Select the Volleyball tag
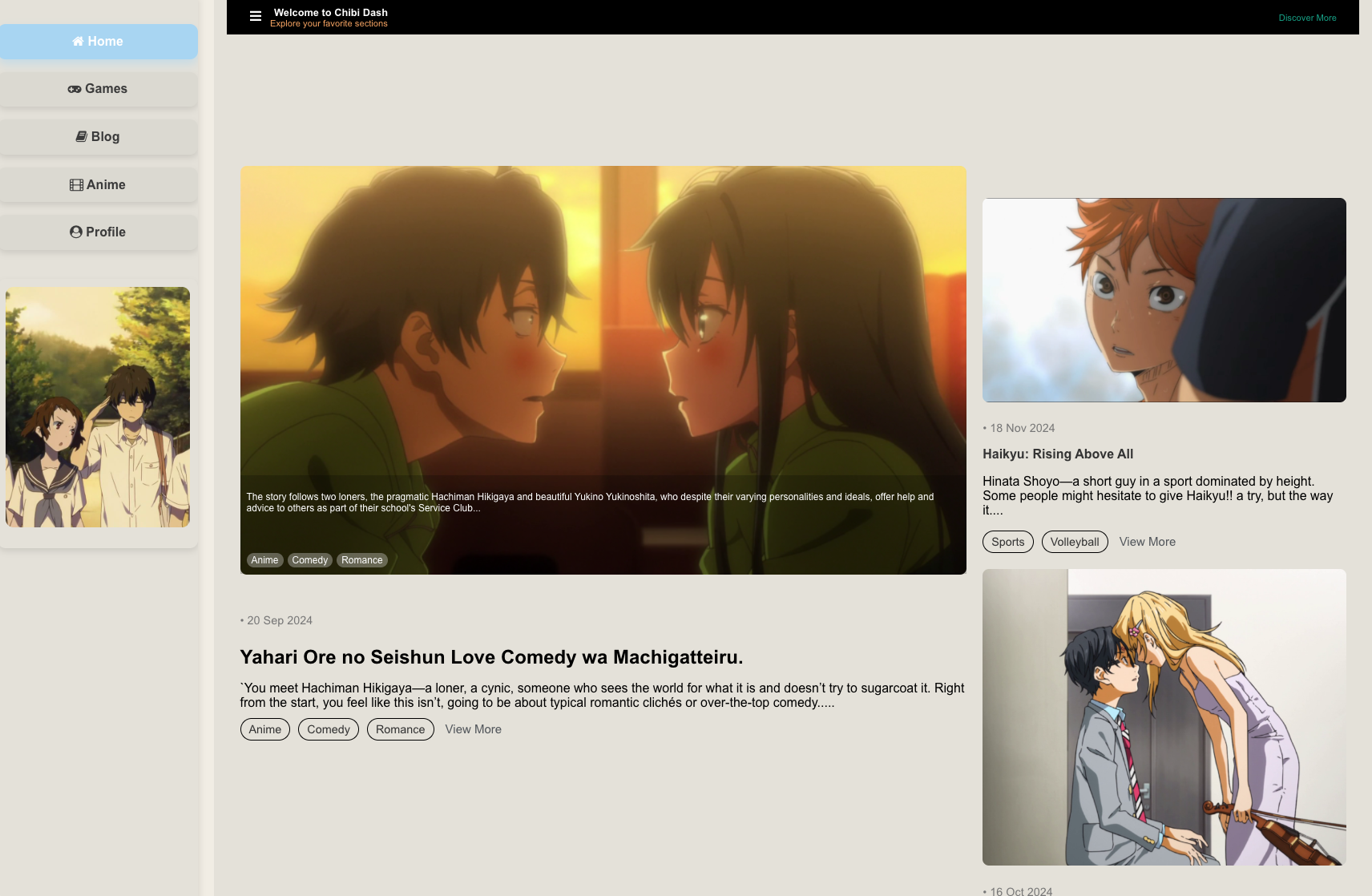The image size is (1372, 896). tap(1074, 542)
